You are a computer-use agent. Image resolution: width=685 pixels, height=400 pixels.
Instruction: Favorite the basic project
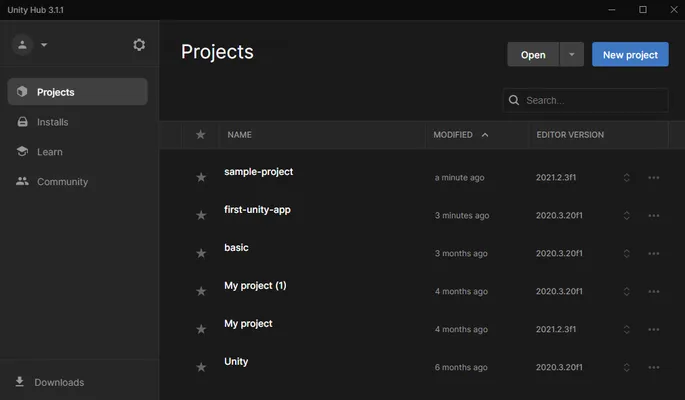pyautogui.click(x=201, y=253)
